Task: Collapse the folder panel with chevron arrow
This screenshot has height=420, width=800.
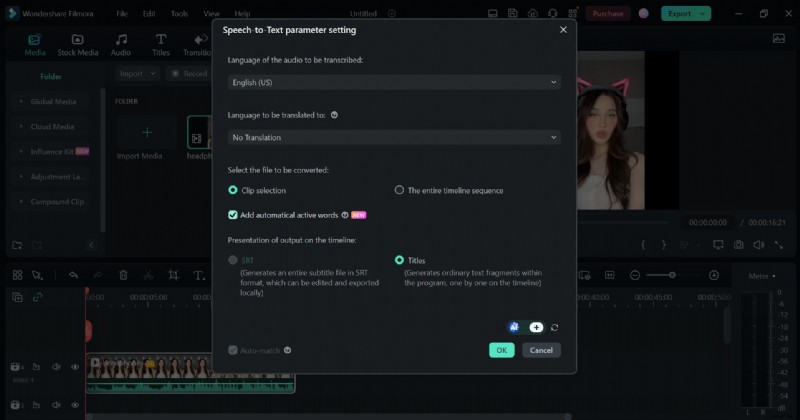Action: (x=91, y=245)
